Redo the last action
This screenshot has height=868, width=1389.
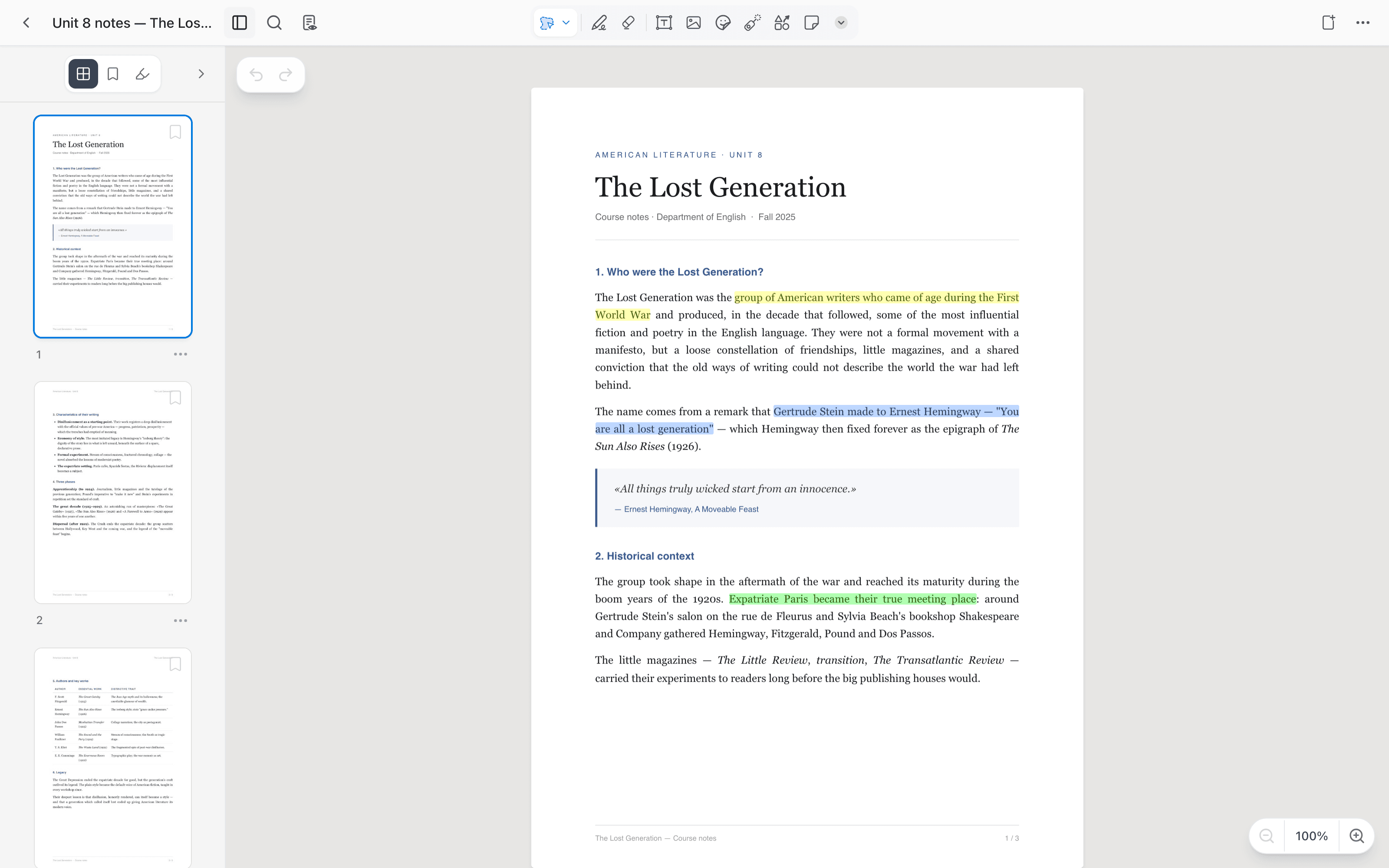[x=286, y=75]
